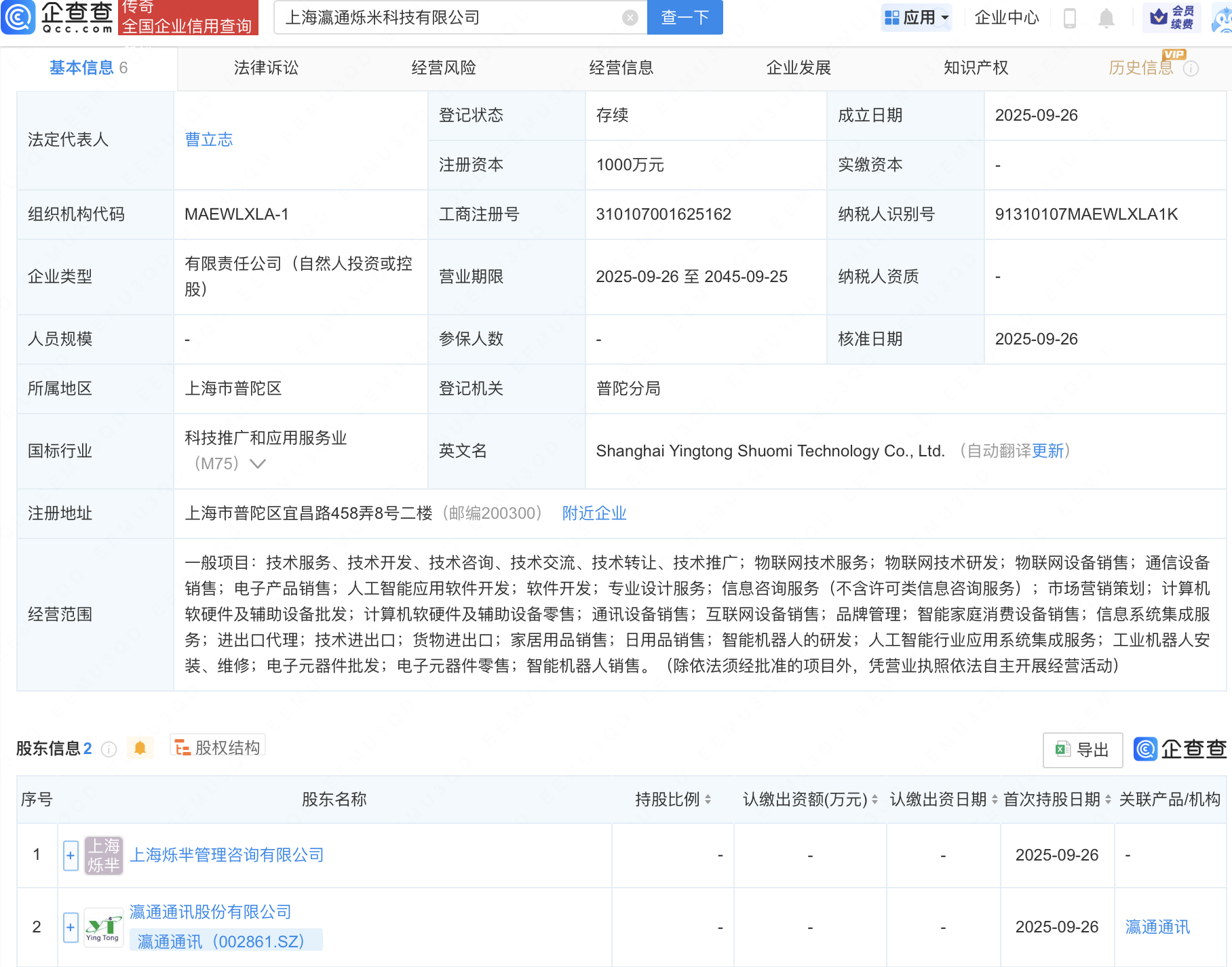Switch to the 知识产权 tab
The height and width of the screenshot is (967, 1232).
[x=976, y=68]
